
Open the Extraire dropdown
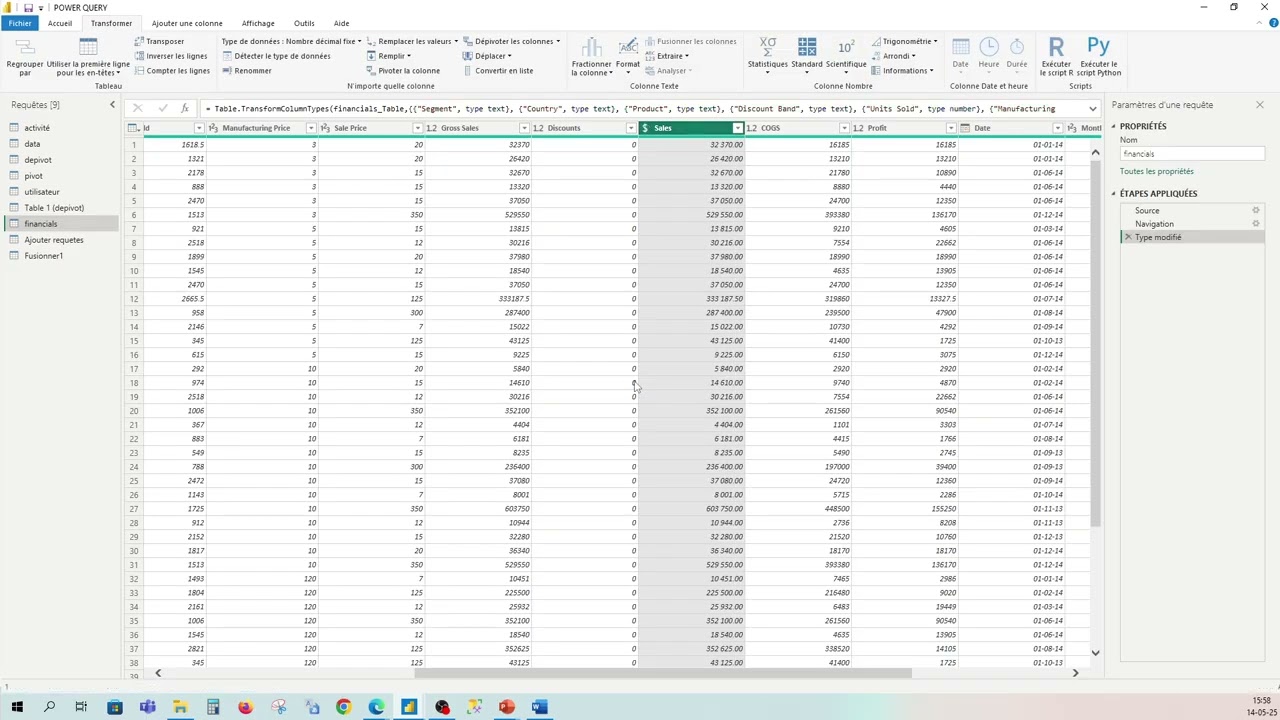(x=667, y=56)
